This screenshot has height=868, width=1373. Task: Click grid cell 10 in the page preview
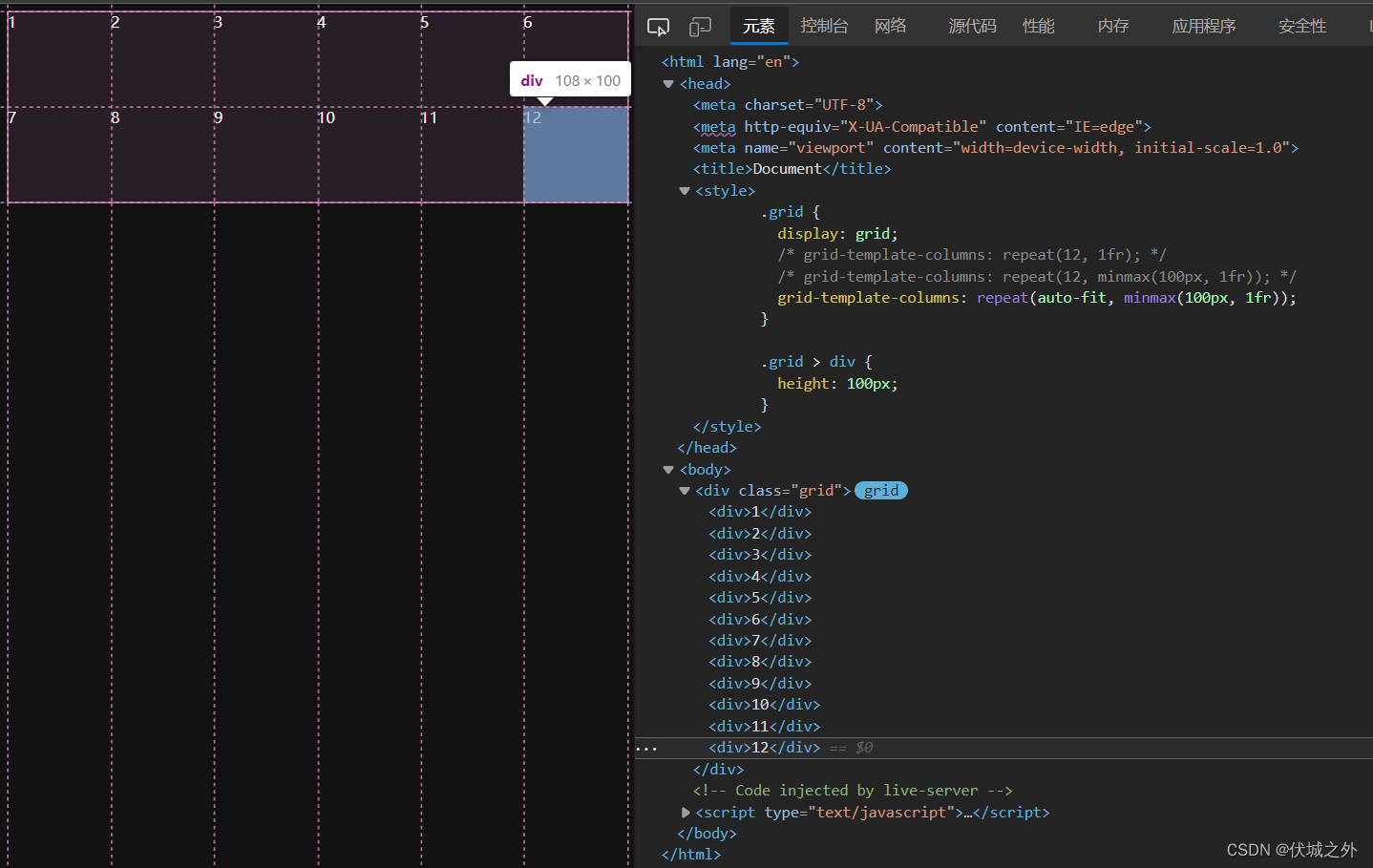[x=369, y=155]
